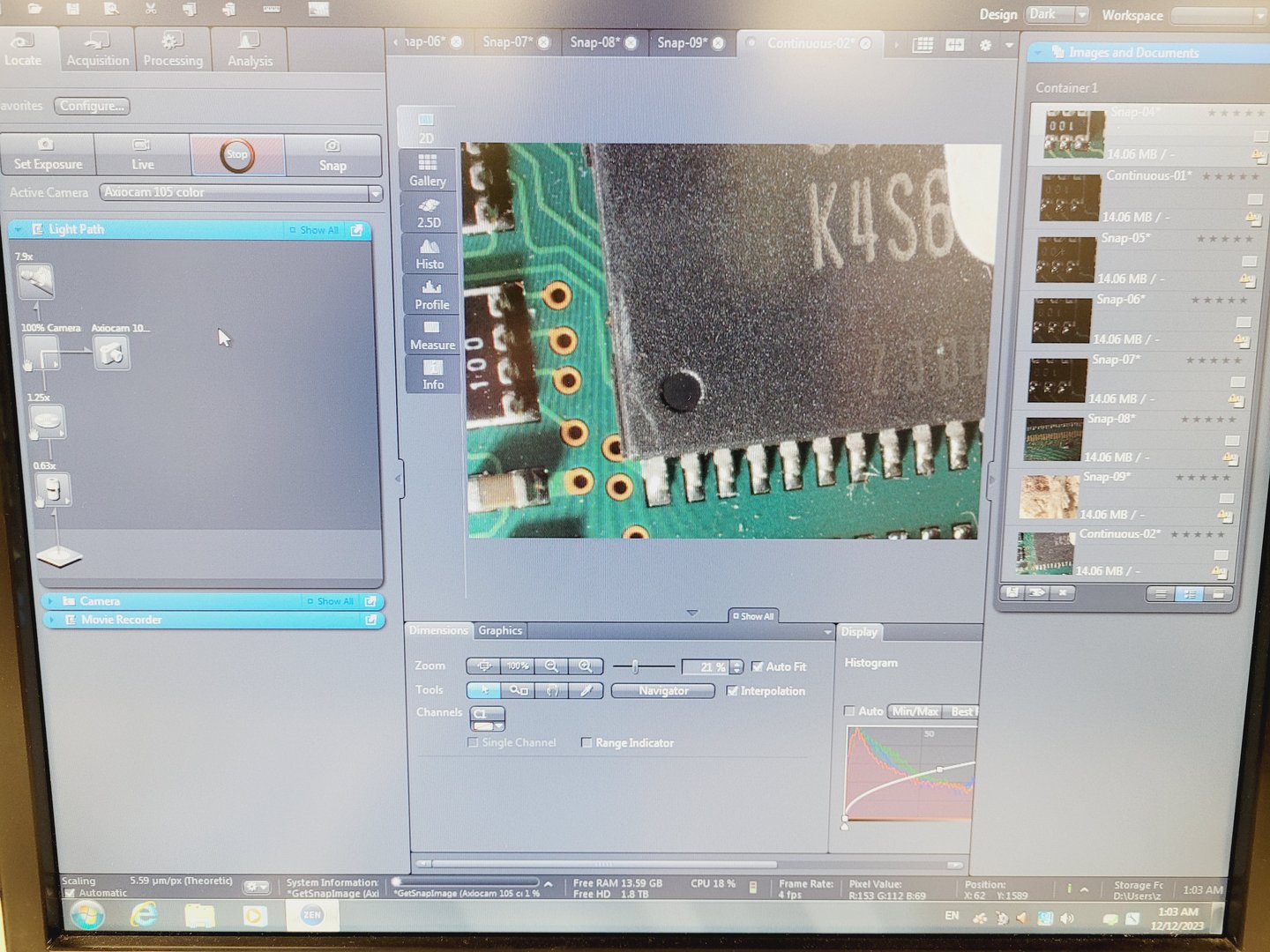Toggle the histogram Auto checkbox

(849, 710)
